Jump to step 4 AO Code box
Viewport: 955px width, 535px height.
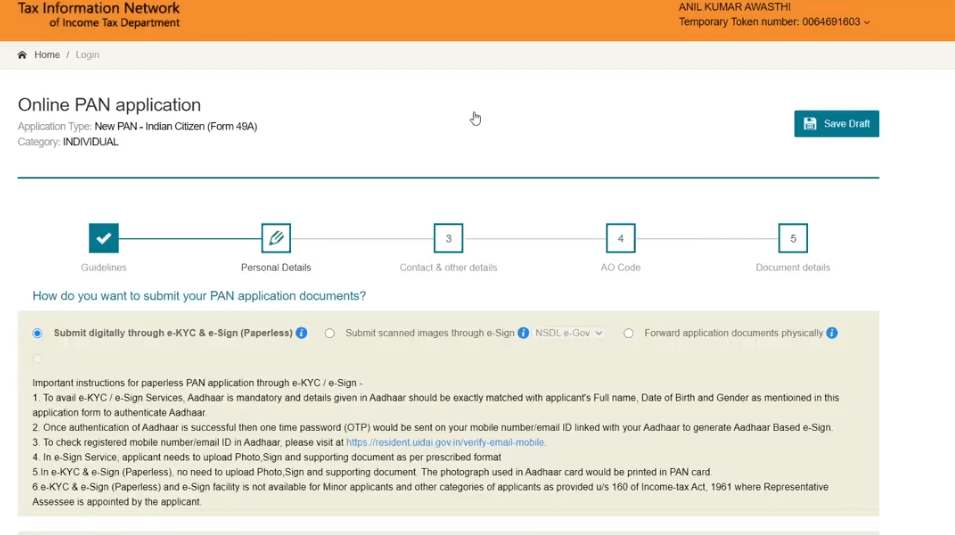(621, 238)
